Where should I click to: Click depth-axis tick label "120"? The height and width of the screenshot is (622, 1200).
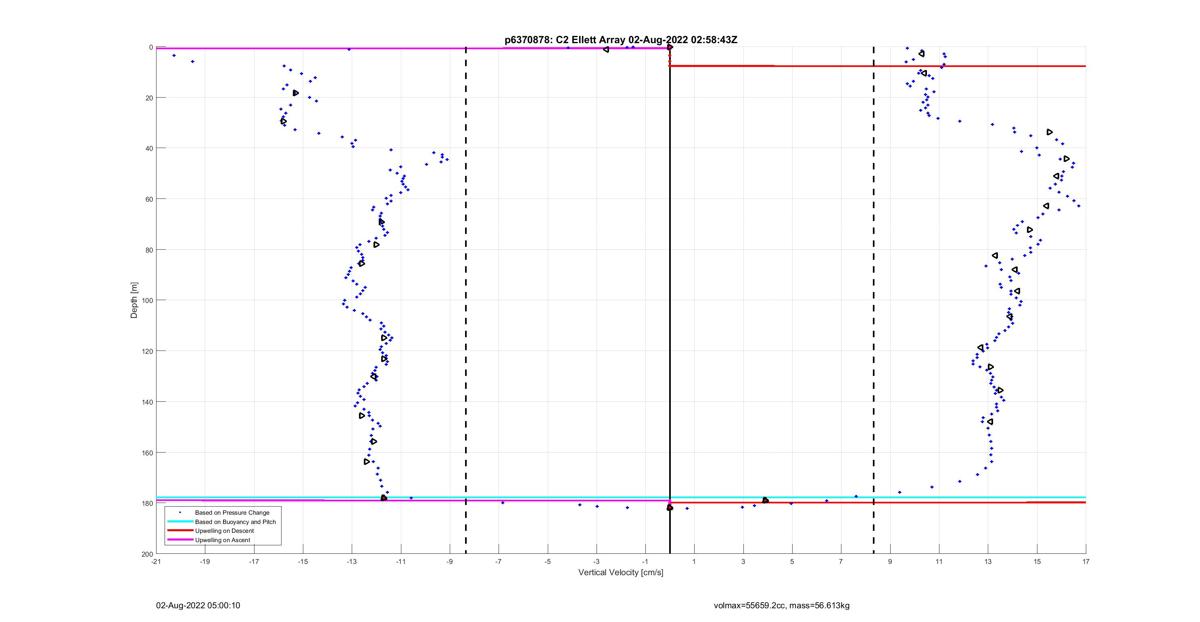(x=146, y=351)
